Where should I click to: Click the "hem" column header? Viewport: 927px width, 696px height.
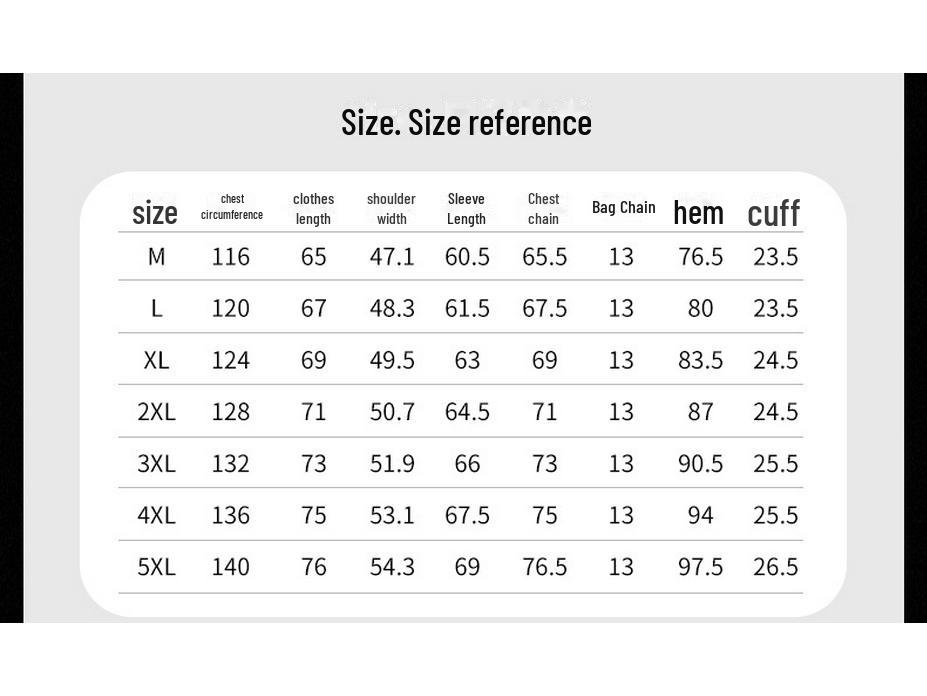[x=698, y=212]
